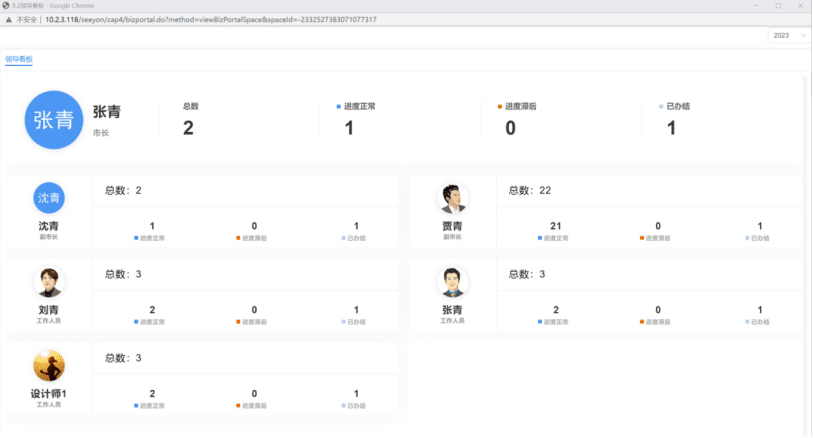Viewport: 813px width, 438px height.
Task: Click the 贾青 name label
Action: (452, 226)
